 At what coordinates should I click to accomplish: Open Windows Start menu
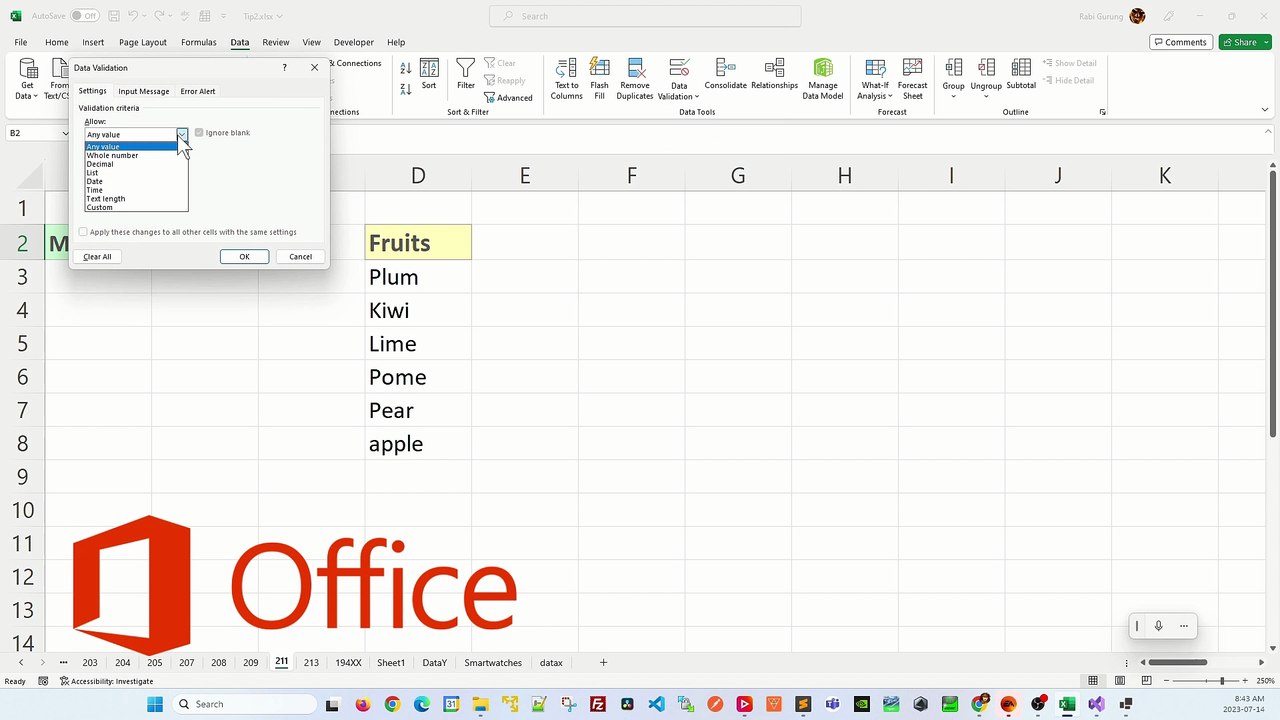[x=155, y=704]
